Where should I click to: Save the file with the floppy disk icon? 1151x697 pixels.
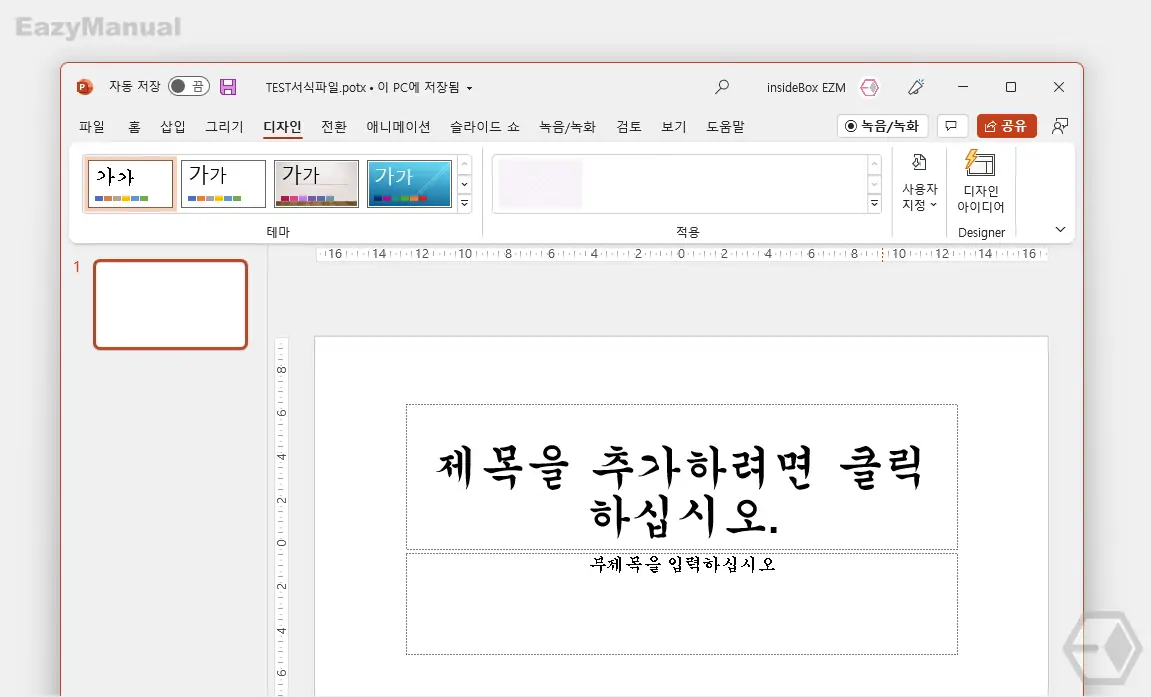click(x=228, y=87)
